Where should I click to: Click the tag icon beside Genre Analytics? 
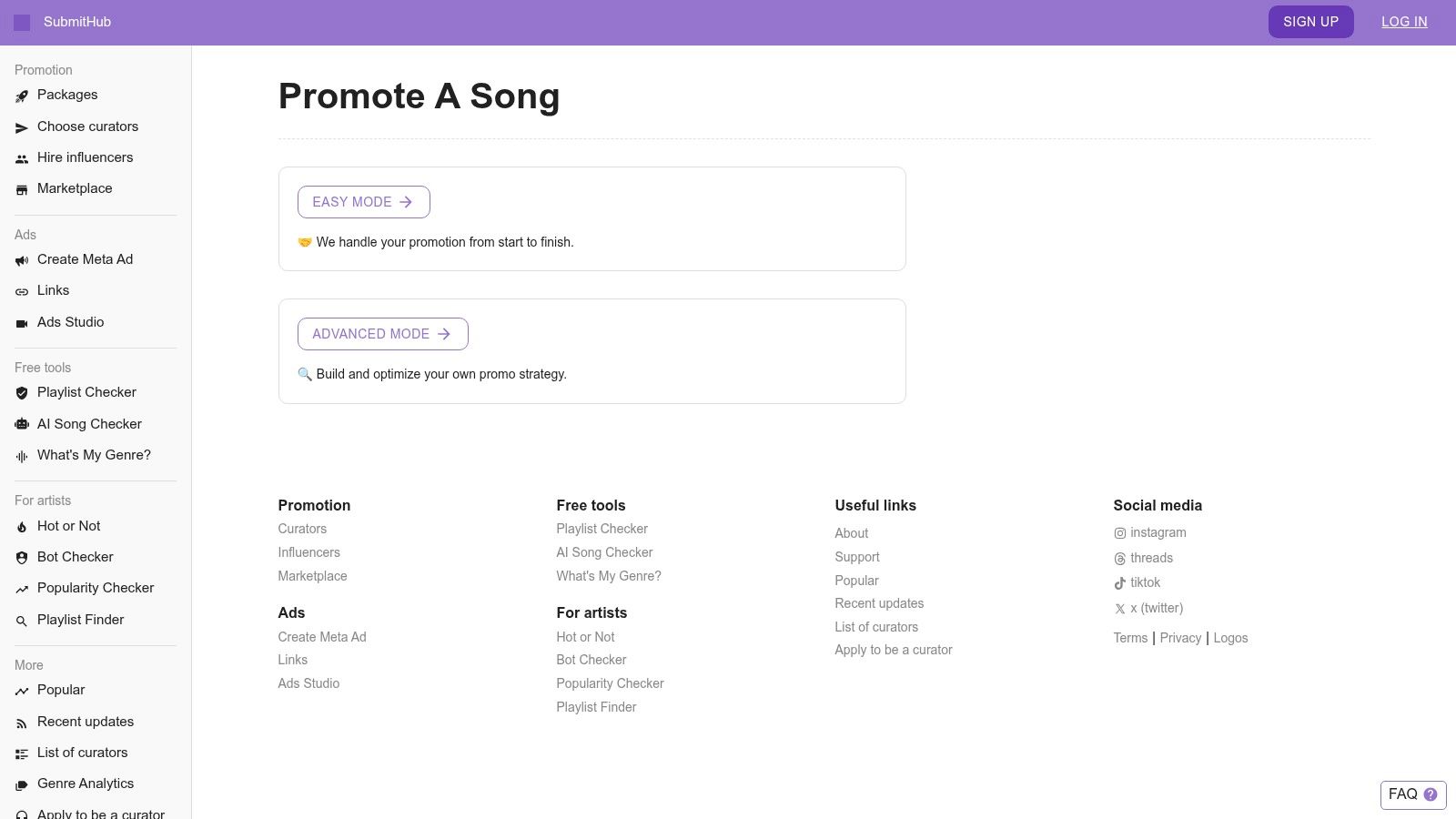pyautogui.click(x=22, y=784)
